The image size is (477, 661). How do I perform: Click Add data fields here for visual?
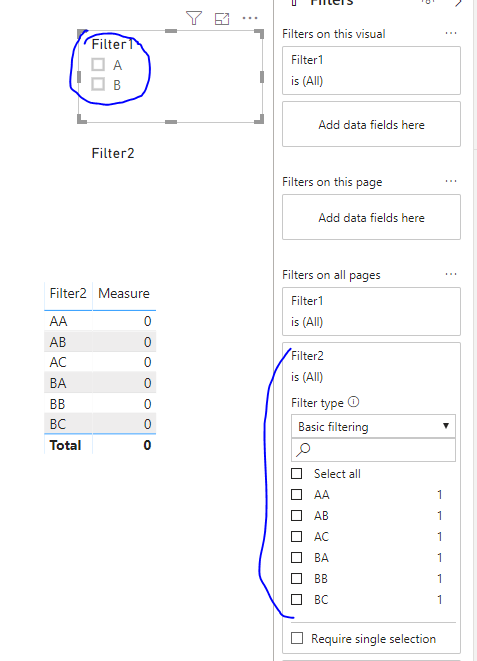pos(371,124)
